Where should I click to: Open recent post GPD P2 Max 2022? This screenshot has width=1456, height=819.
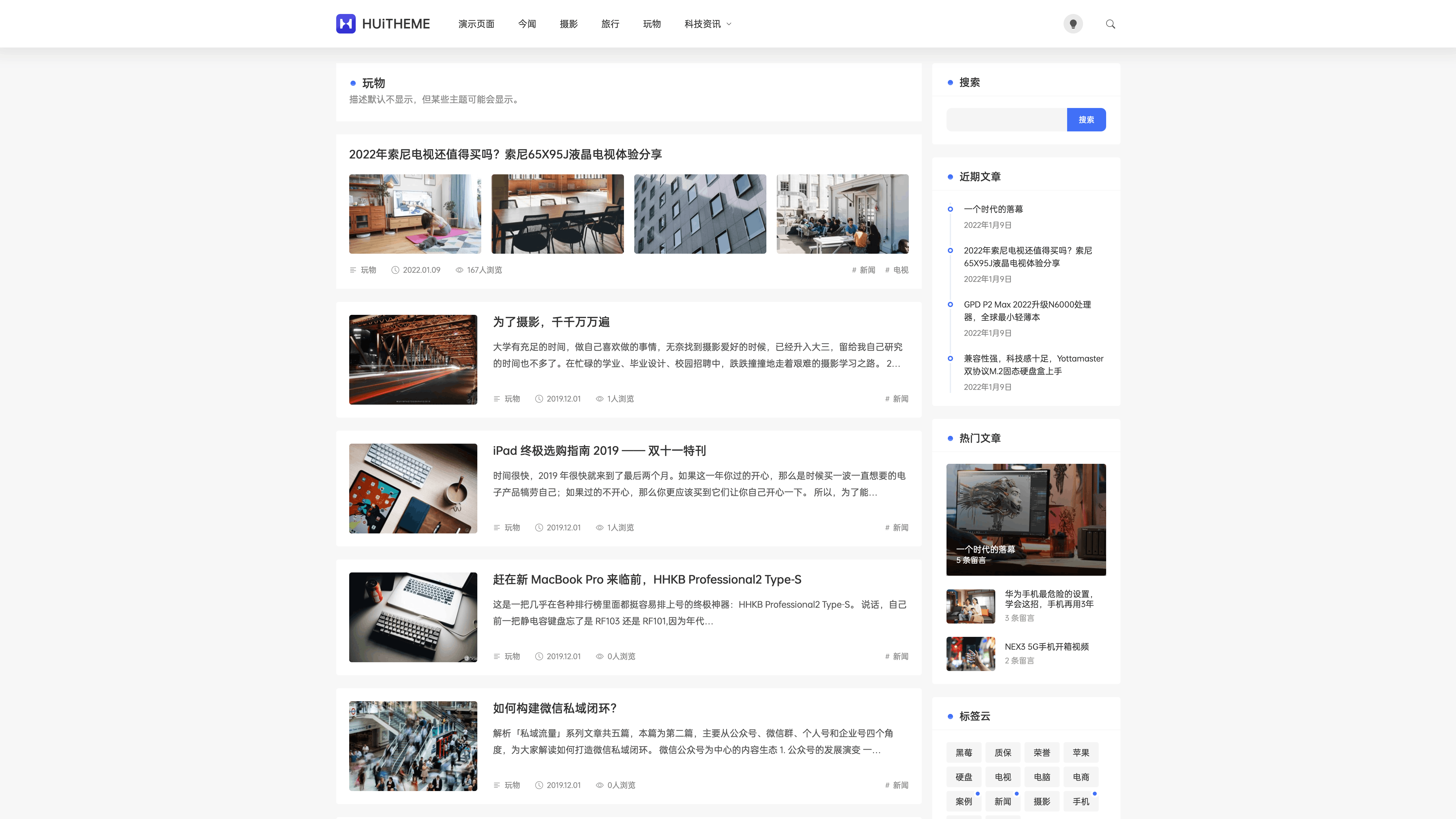(x=1027, y=311)
